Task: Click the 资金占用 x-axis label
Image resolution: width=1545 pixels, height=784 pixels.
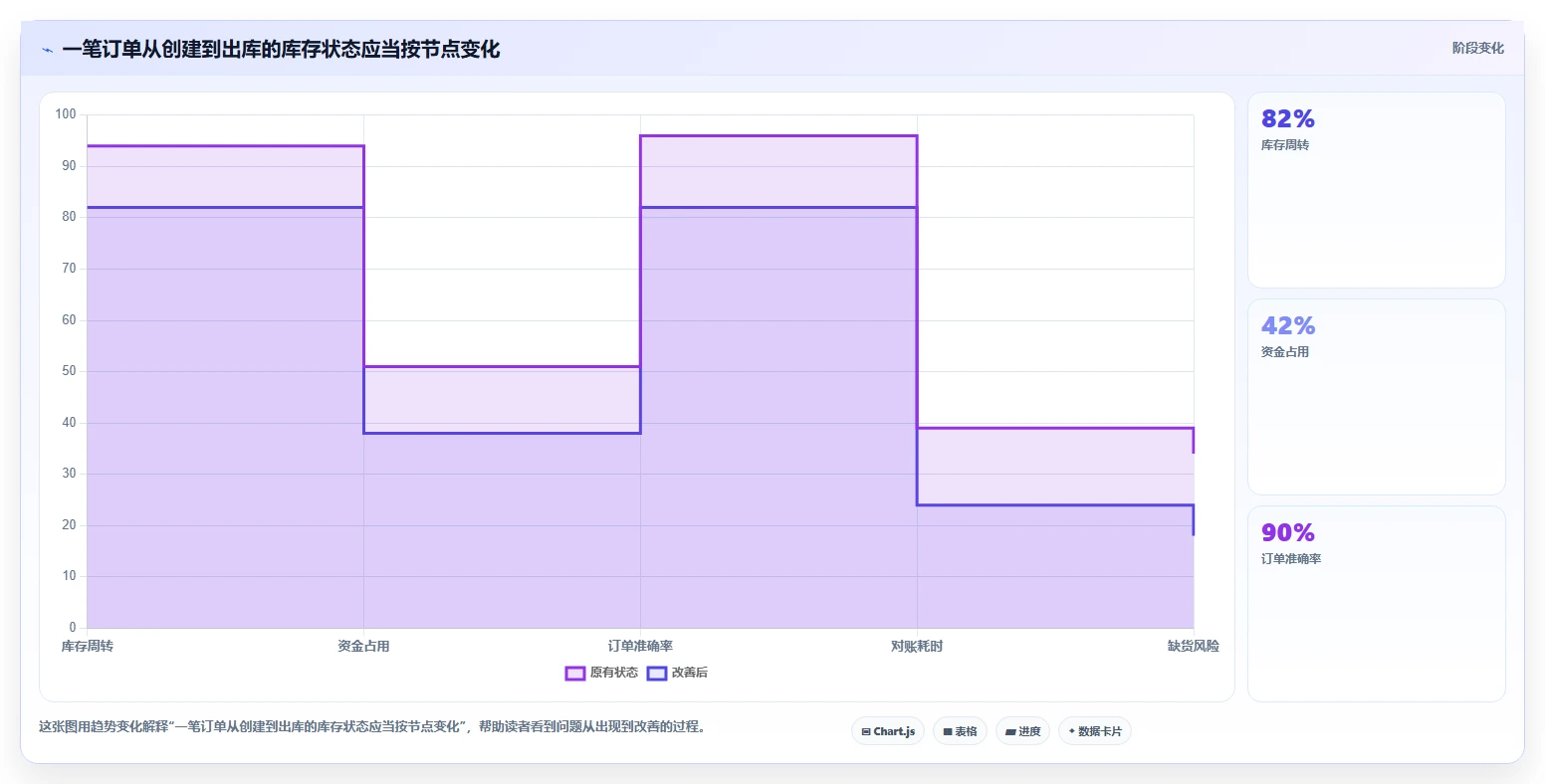Action: click(363, 647)
